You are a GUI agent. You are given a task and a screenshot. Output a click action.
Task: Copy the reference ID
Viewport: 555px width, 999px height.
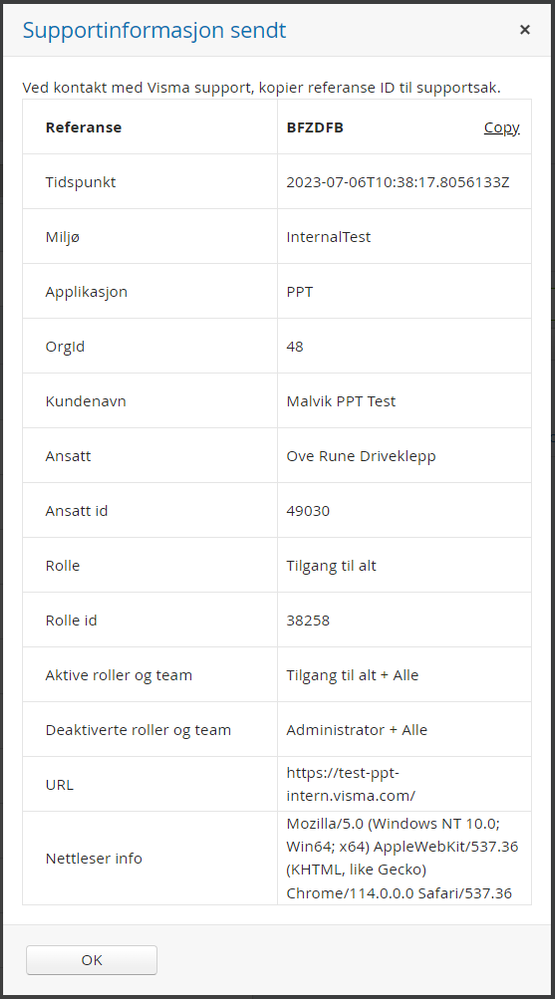(x=501, y=127)
